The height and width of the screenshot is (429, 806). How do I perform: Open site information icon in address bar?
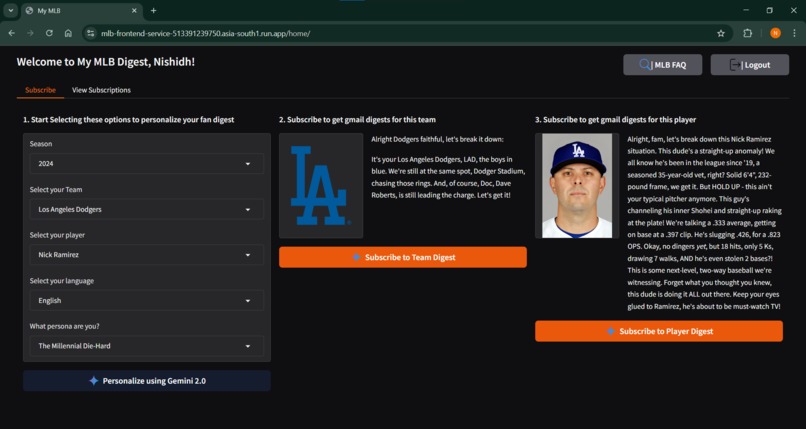click(91, 33)
